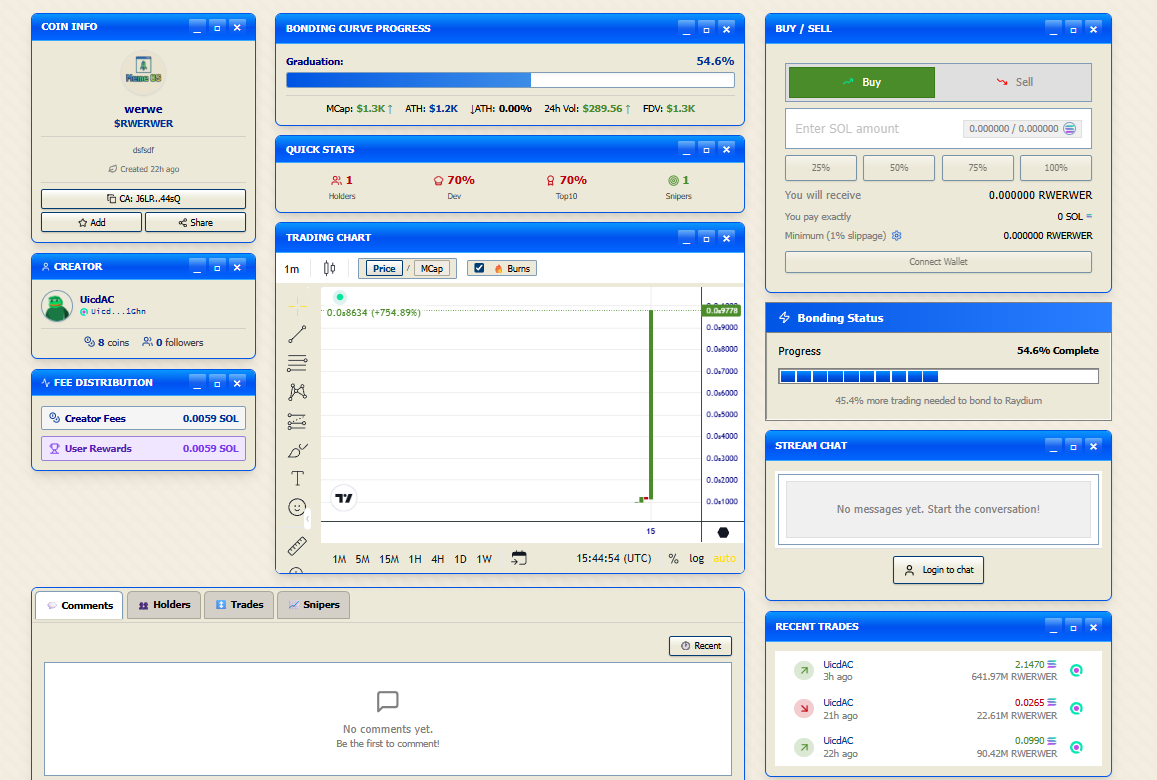The width and height of the screenshot is (1157, 780).
Task: Open the Snipers tab
Action: 313,605
